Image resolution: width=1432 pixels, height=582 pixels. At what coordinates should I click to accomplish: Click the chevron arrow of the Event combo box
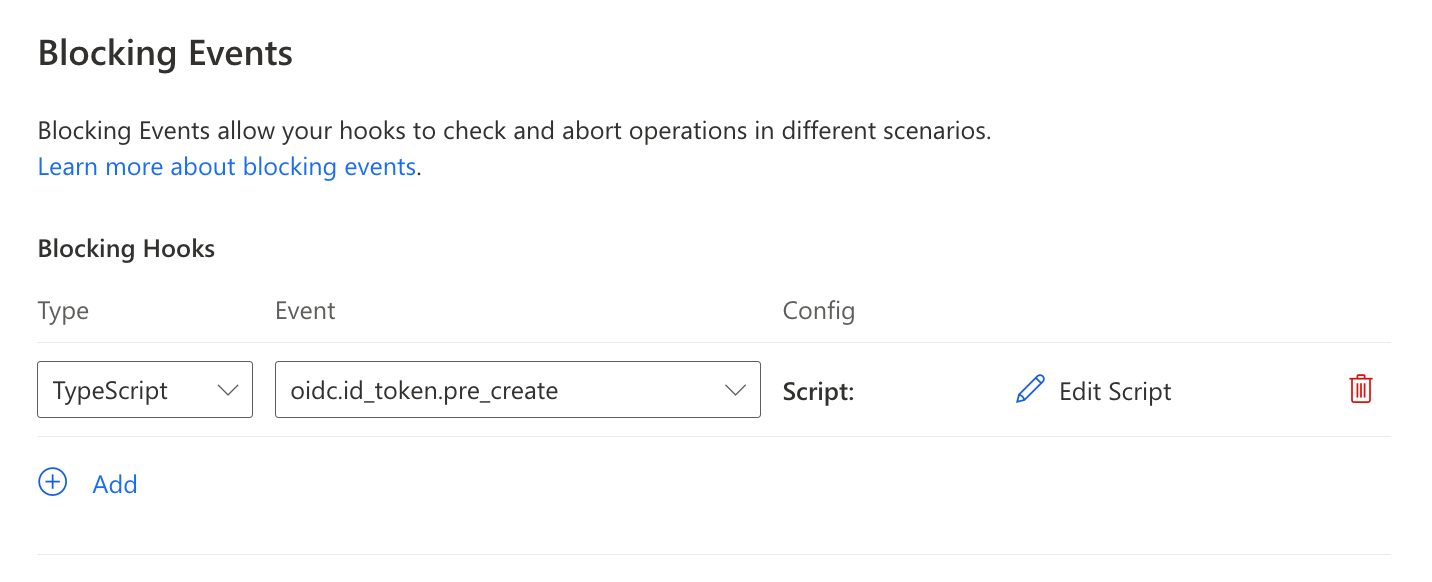pos(736,390)
